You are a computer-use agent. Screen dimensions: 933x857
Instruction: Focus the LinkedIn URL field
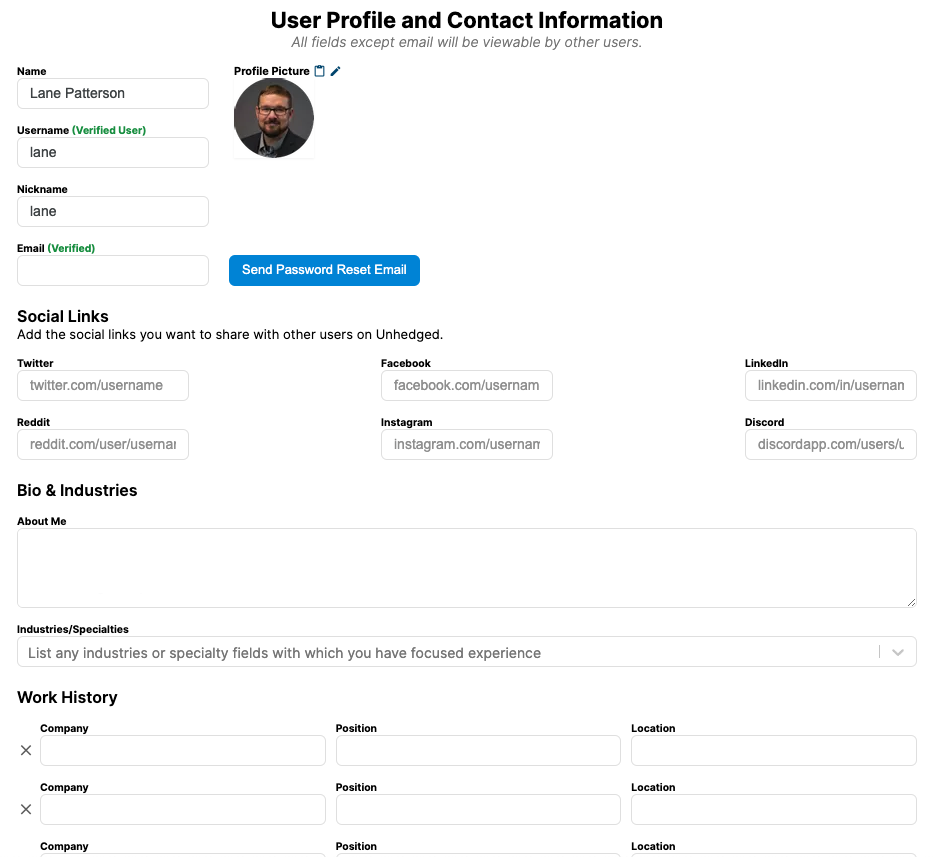point(830,385)
